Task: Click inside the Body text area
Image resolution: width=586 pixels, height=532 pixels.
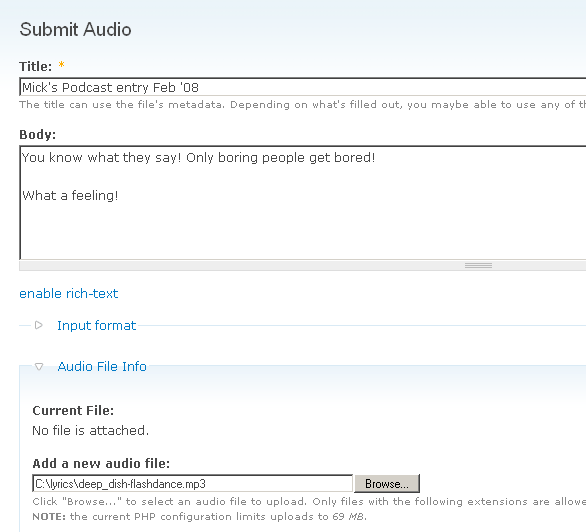Action: point(303,203)
